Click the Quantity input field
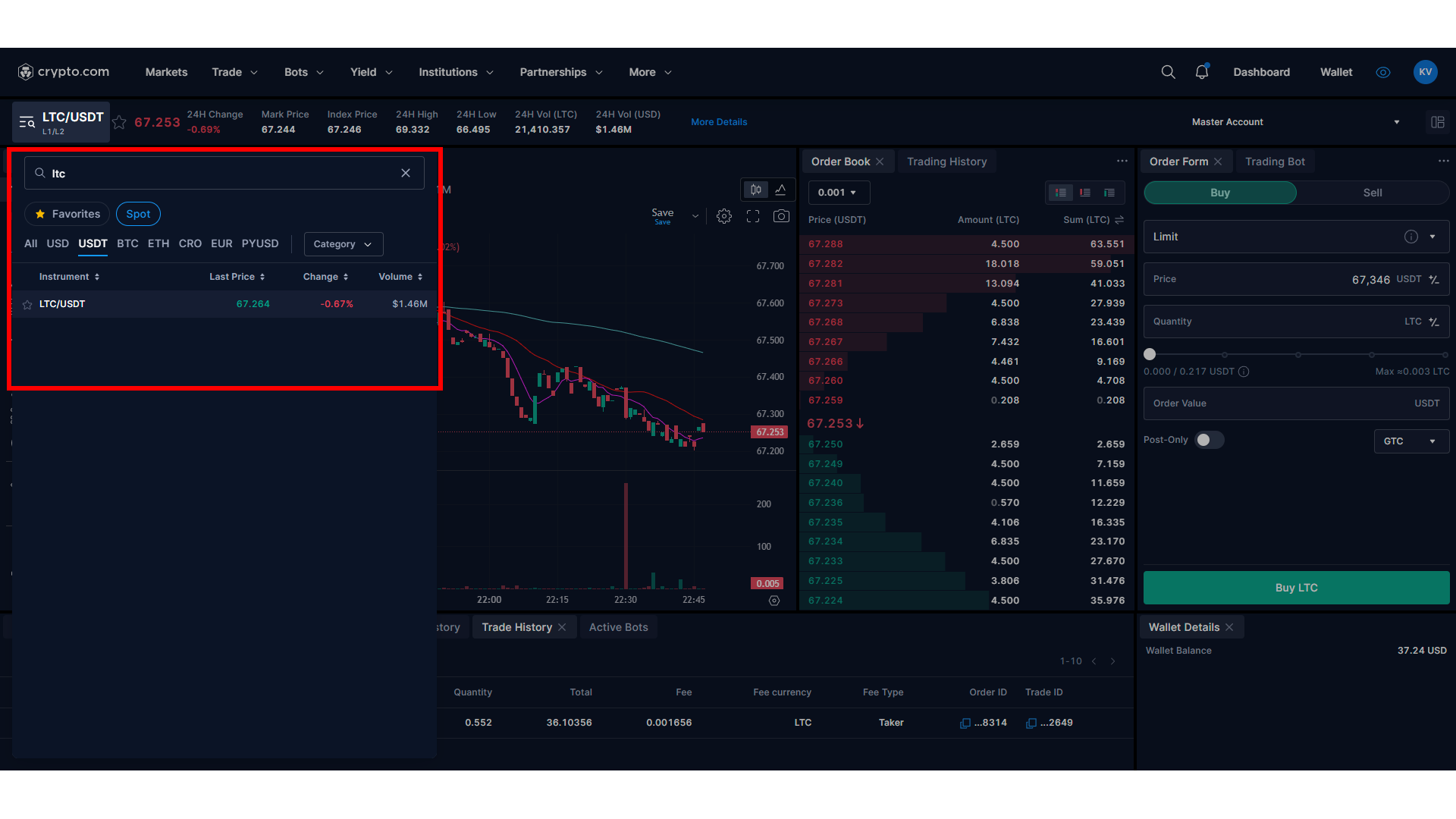 pos(1274,322)
